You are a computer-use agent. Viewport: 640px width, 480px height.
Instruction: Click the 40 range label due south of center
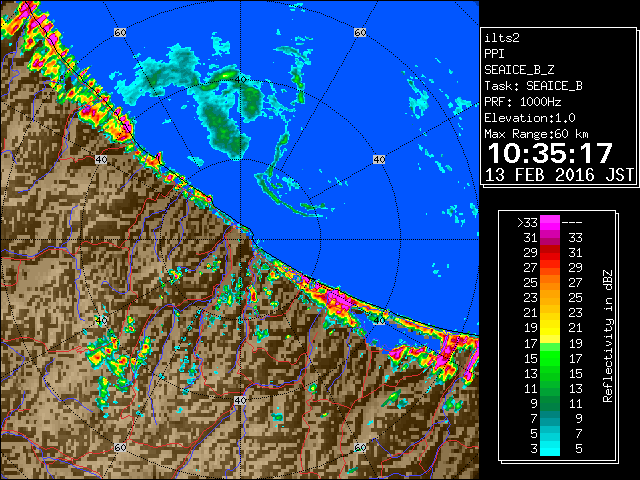[x=240, y=400]
